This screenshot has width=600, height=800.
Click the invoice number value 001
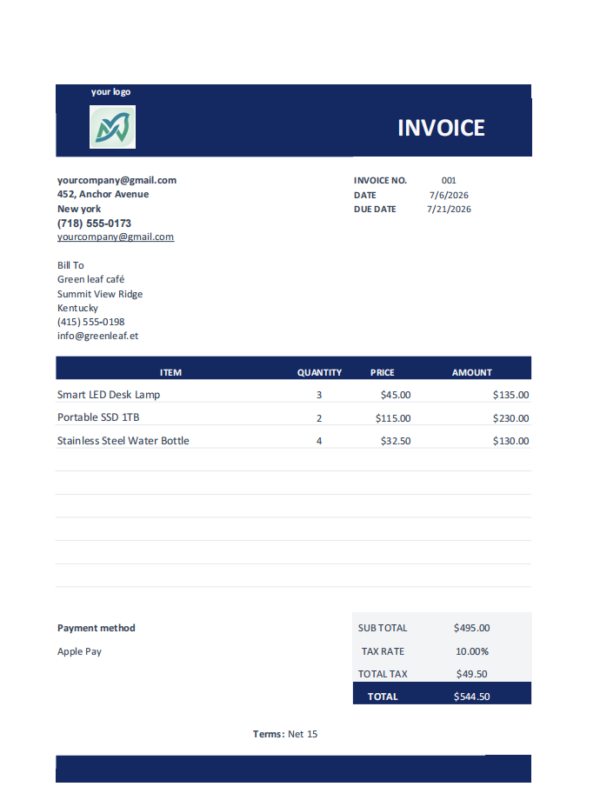click(x=448, y=181)
